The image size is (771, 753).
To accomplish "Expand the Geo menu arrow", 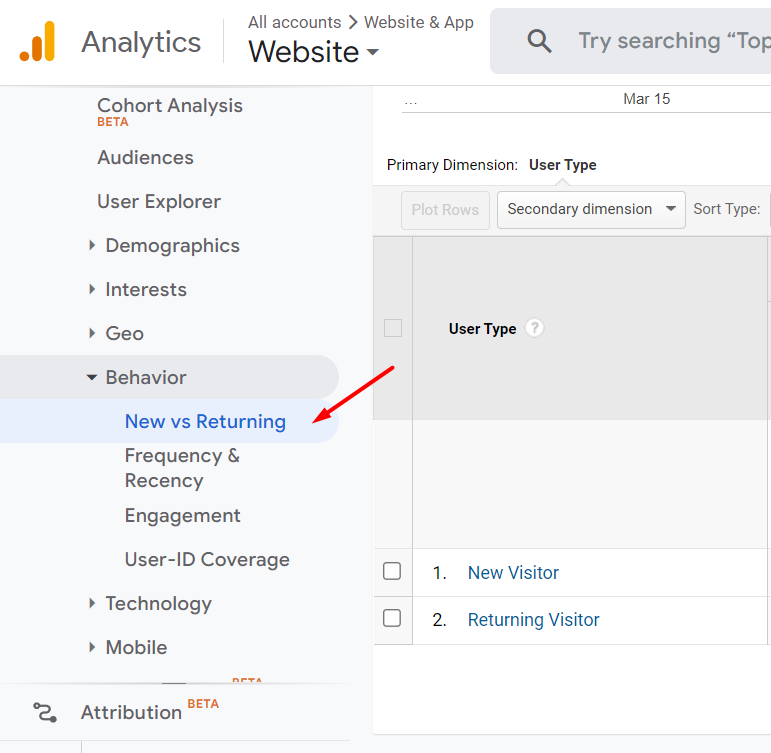I will (92, 333).
